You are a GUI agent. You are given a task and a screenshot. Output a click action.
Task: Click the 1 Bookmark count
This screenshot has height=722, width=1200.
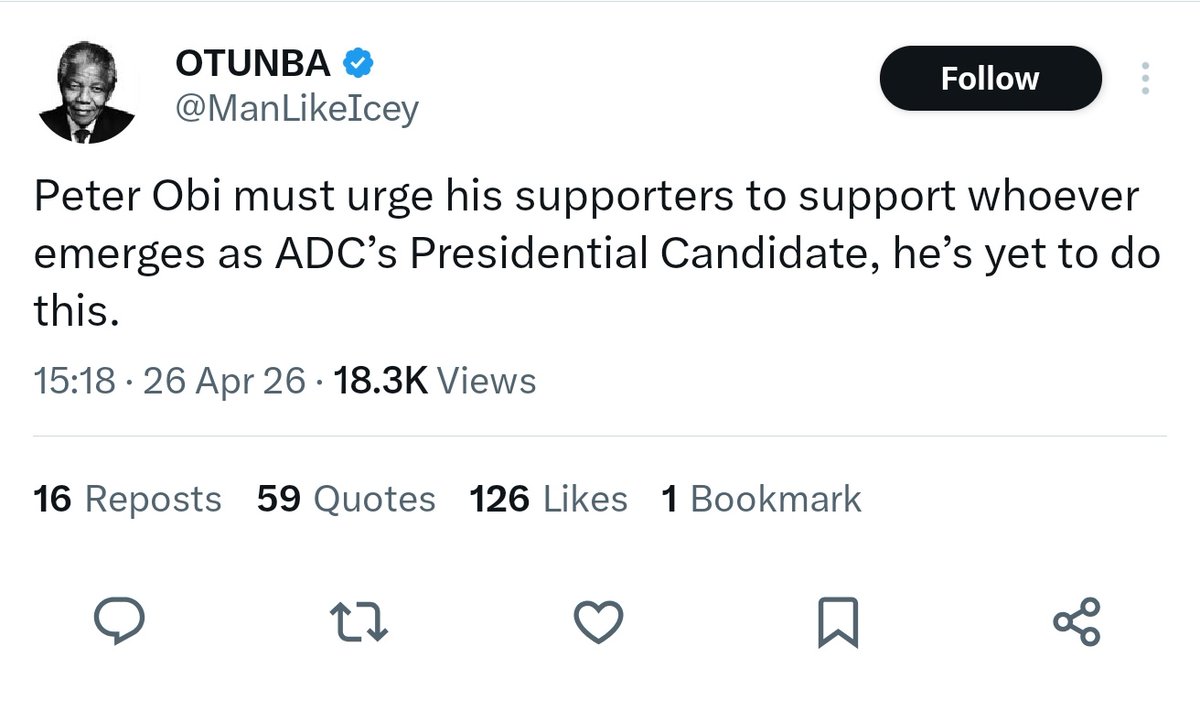pyautogui.click(x=761, y=498)
